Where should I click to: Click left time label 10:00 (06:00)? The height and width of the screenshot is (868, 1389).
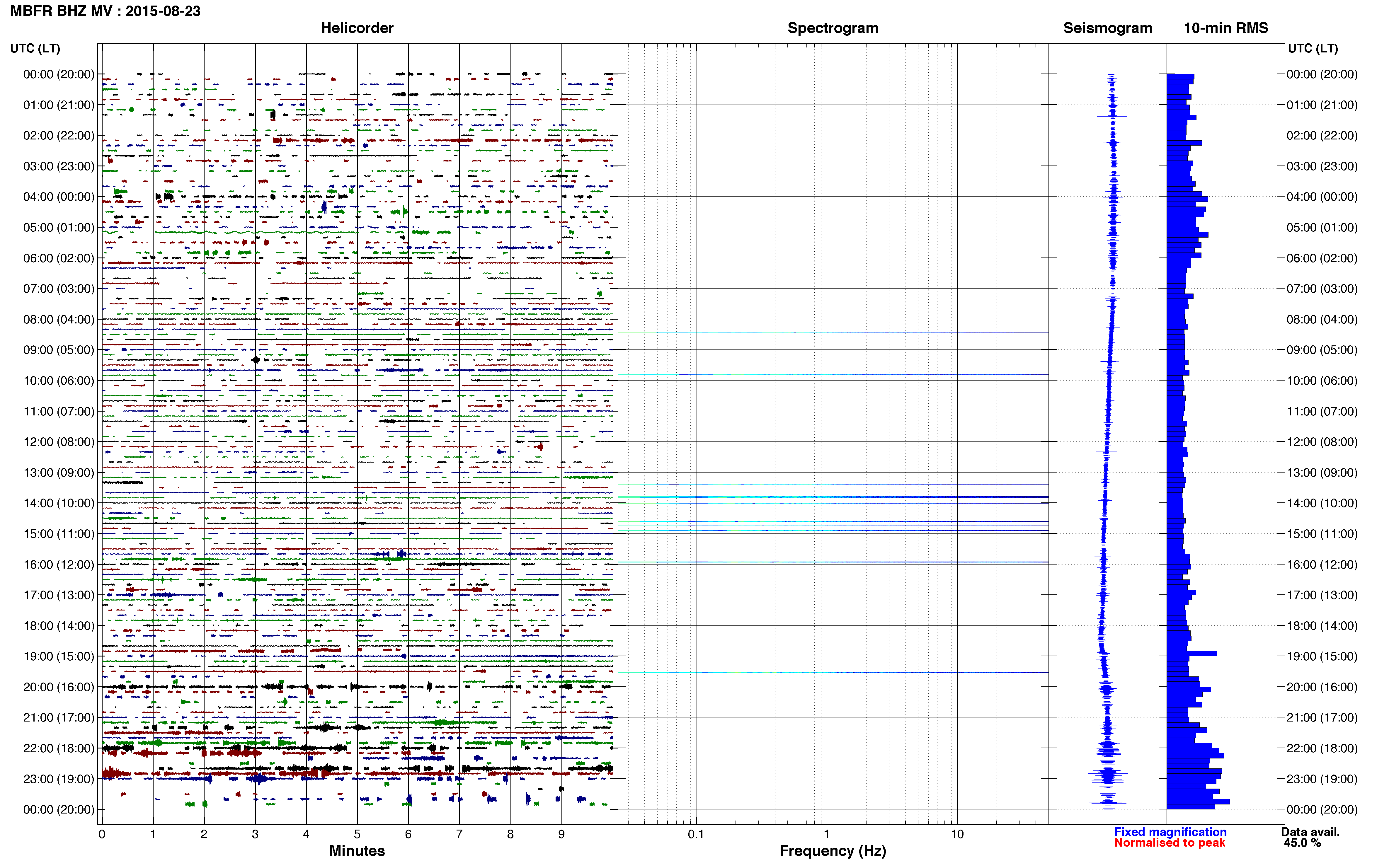click(59, 381)
